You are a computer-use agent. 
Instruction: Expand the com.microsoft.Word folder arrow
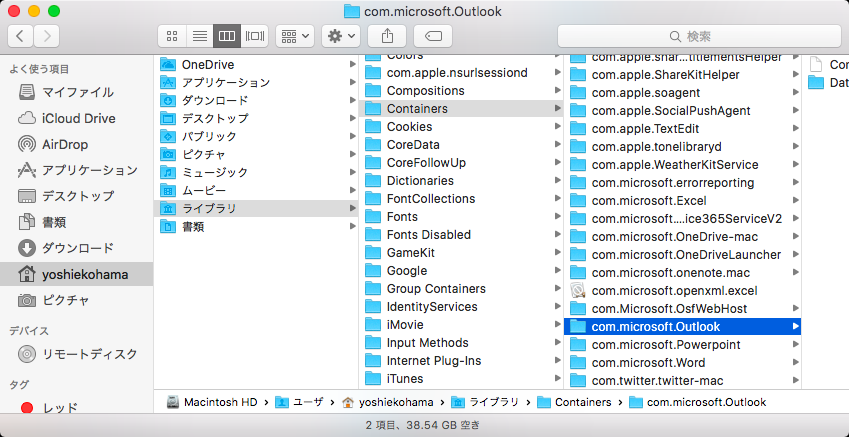coord(795,362)
